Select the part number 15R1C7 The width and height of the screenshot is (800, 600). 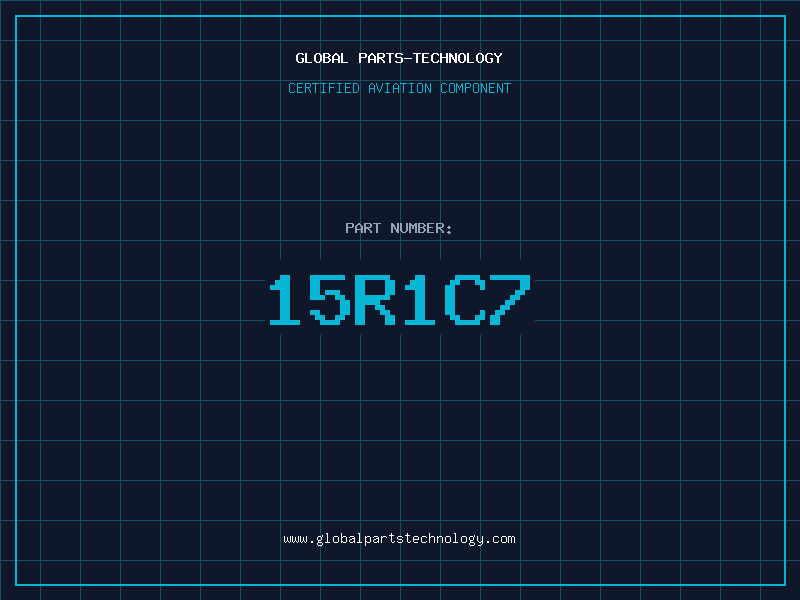(400, 299)
